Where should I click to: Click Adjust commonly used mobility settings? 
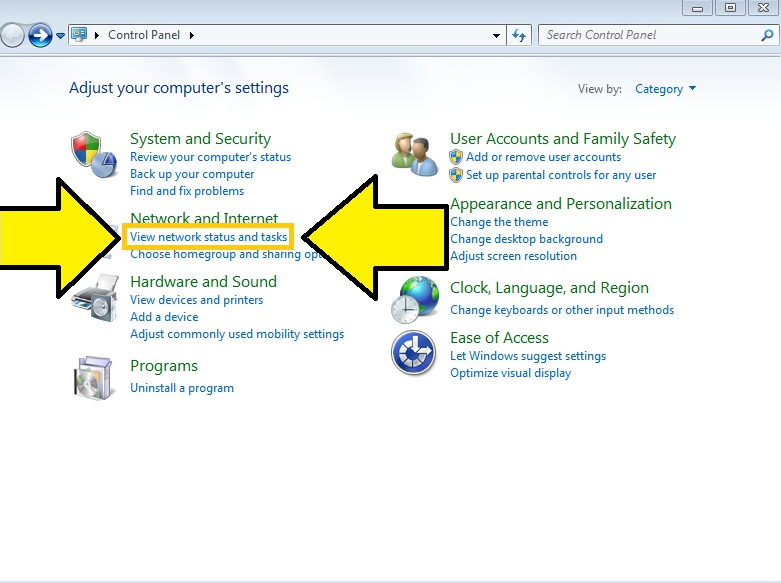click(x=237, y=334)
